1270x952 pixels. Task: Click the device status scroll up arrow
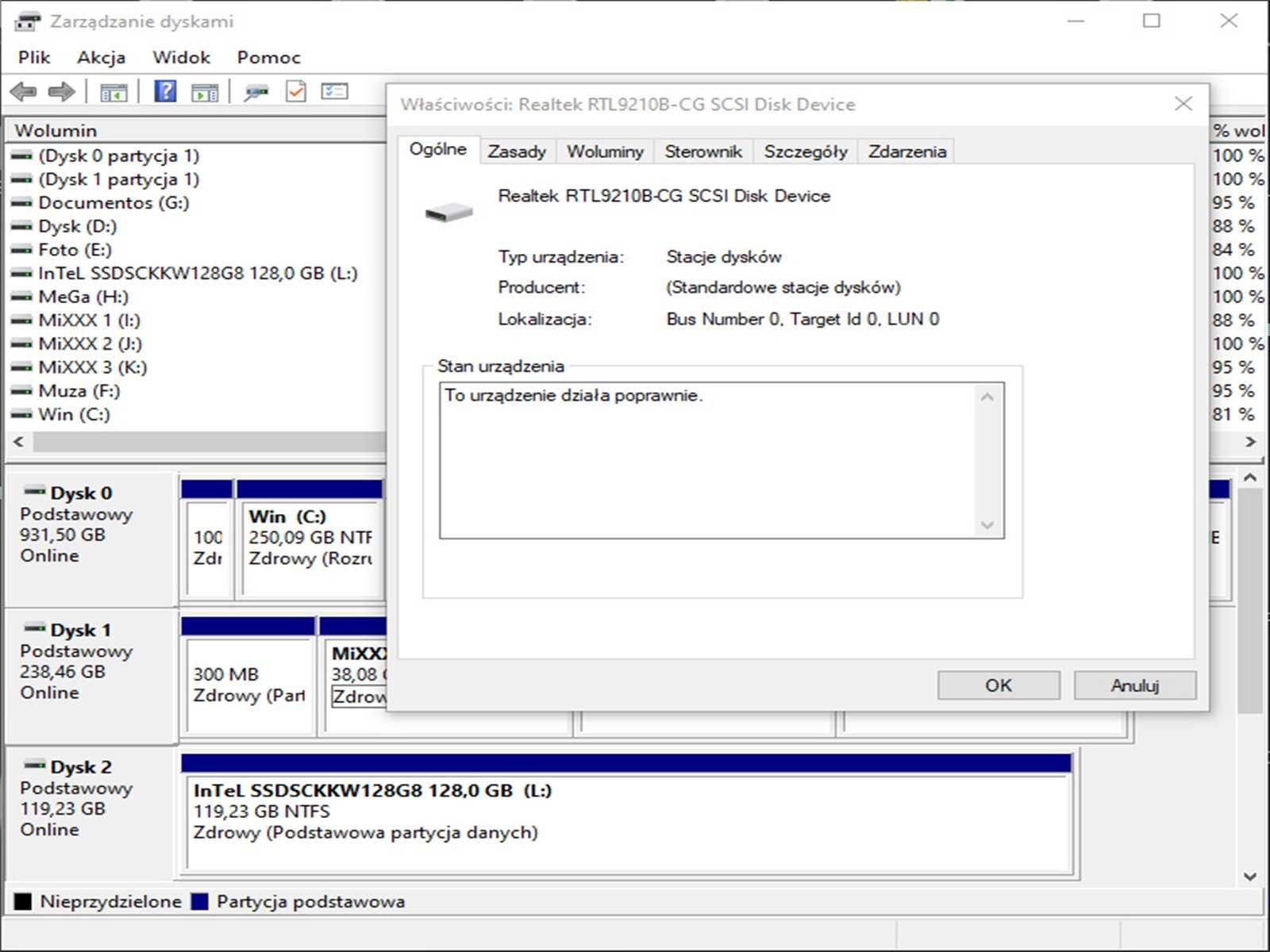pyautogui.click(x=987, y=396)
